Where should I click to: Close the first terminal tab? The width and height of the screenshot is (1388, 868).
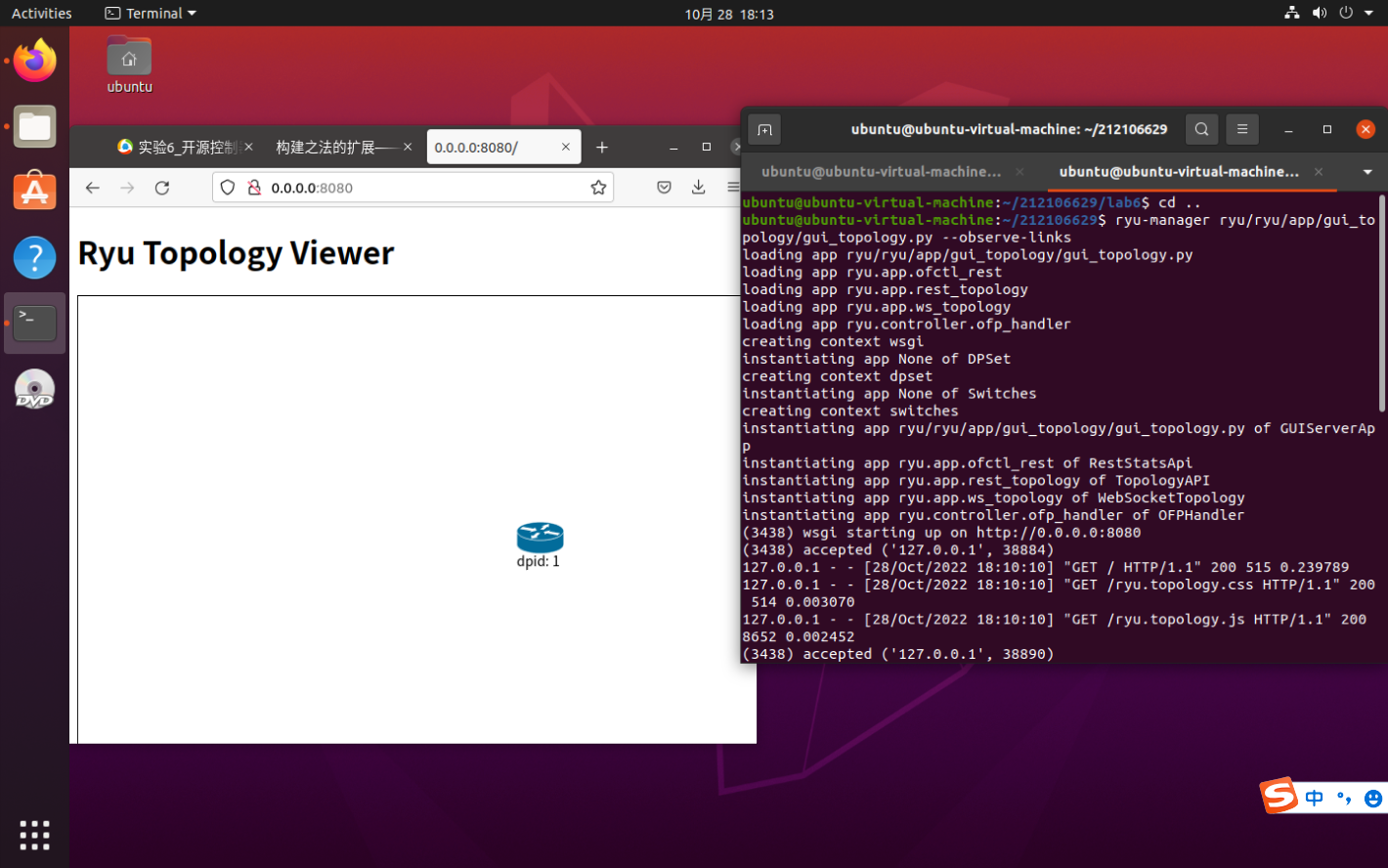(x=1019, y=172)
